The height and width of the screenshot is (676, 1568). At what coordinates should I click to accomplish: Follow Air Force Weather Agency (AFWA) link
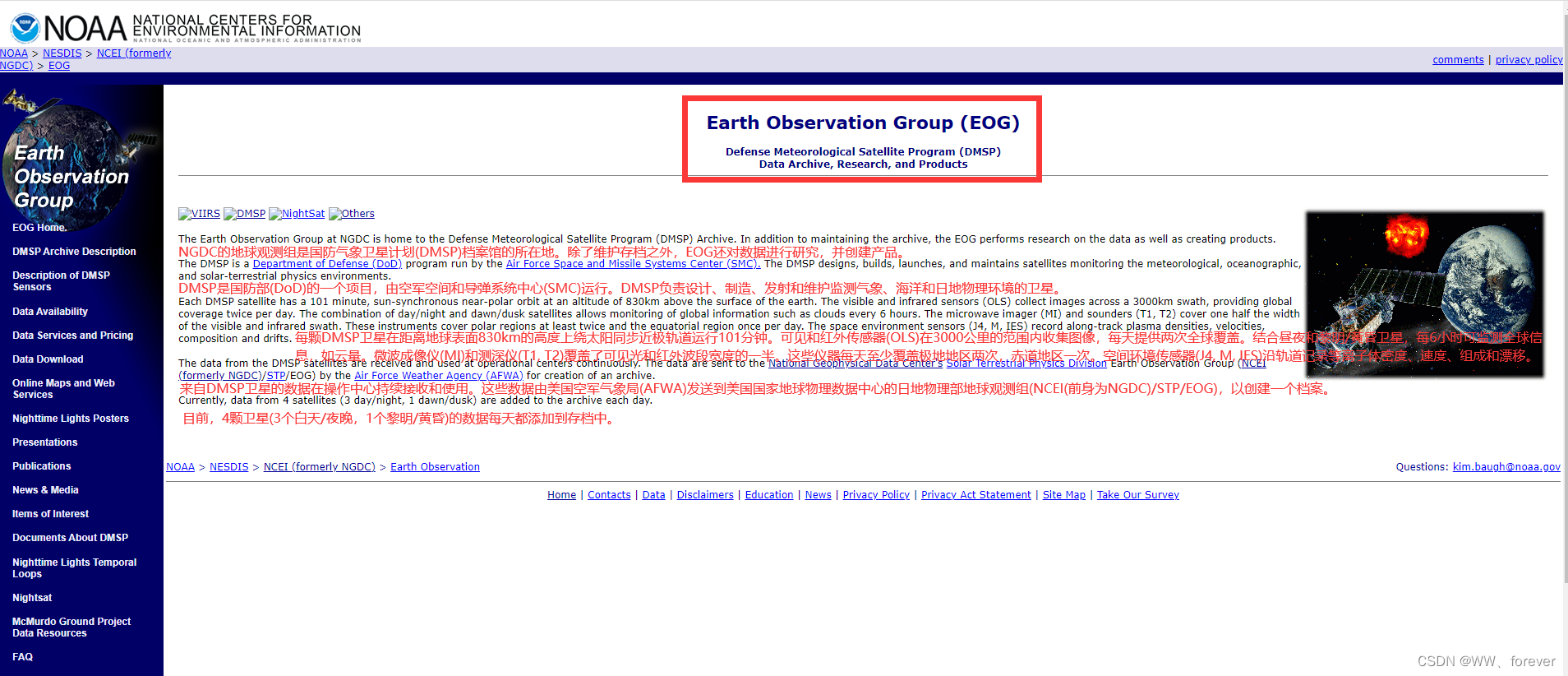coord(438,376)
